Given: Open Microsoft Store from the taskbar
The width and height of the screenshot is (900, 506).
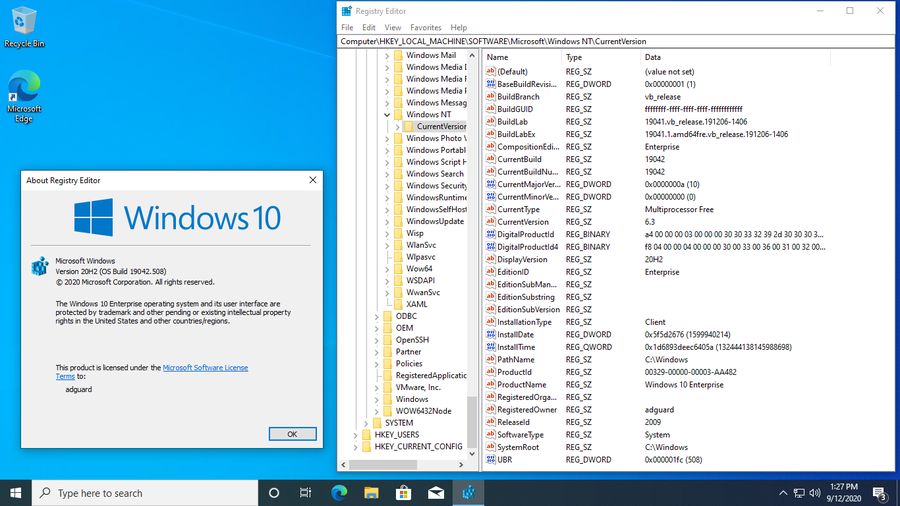Looking at the screenshot, I should (x=404, y=493).
